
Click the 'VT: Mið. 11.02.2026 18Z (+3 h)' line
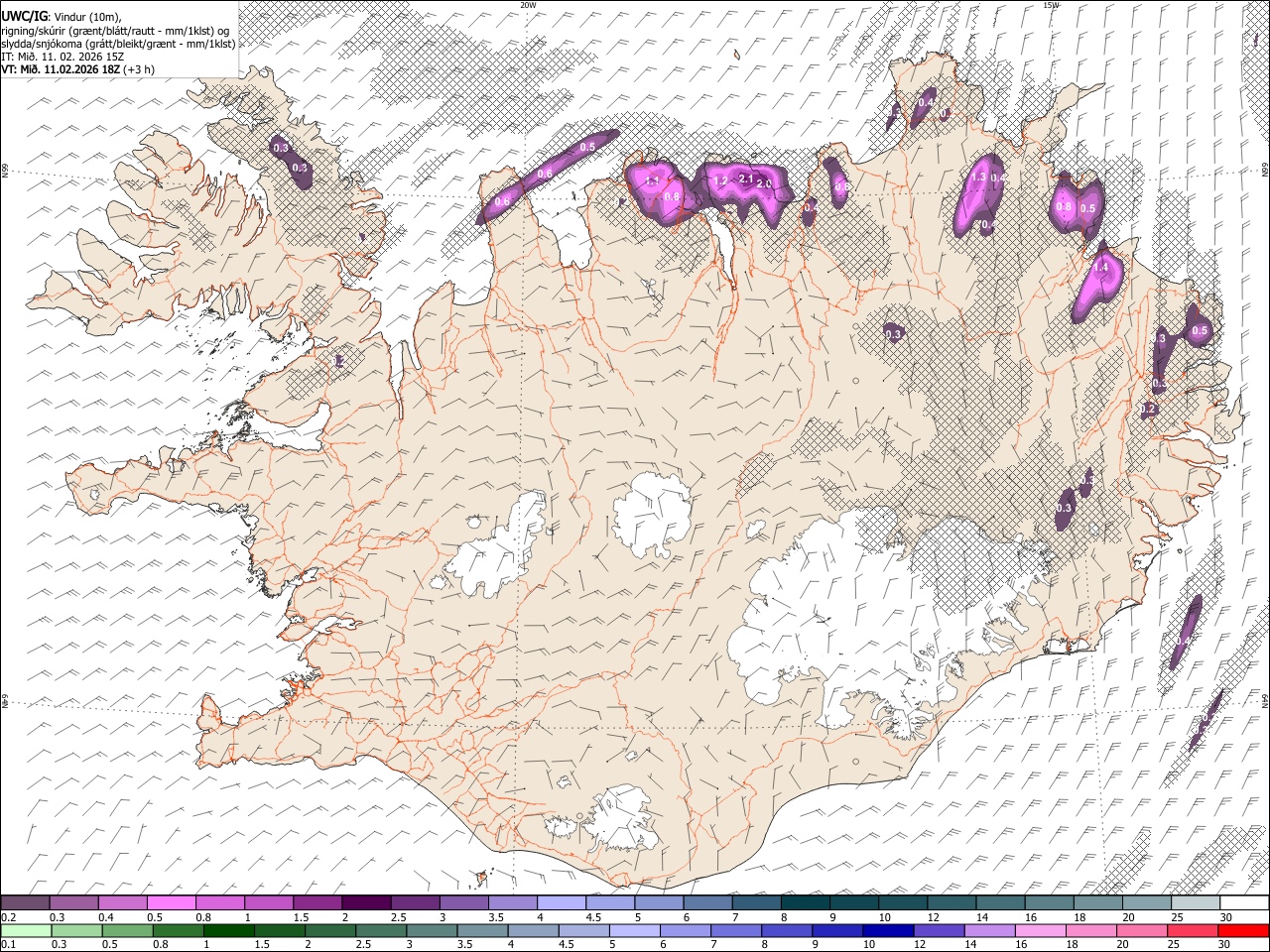(77, 70)
